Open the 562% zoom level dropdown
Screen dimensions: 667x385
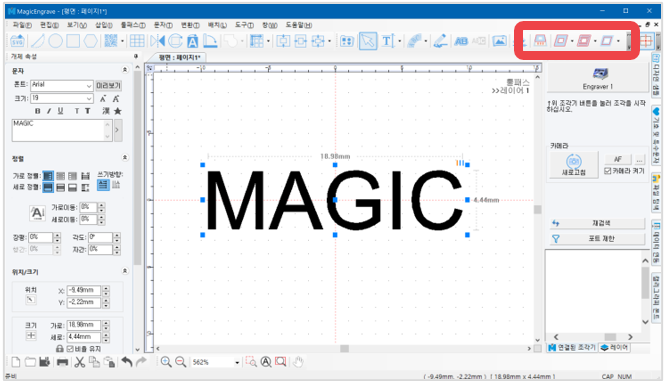(237, 362)
